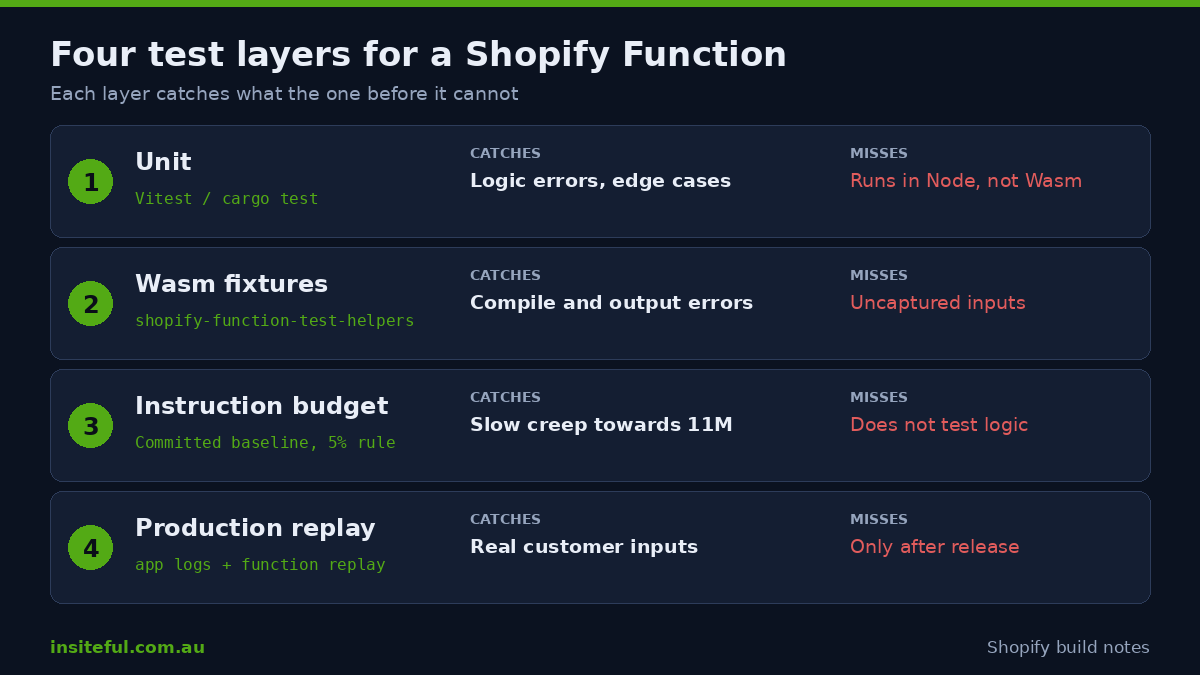Click CATCHES label in Production replay row

click(505, 520)
